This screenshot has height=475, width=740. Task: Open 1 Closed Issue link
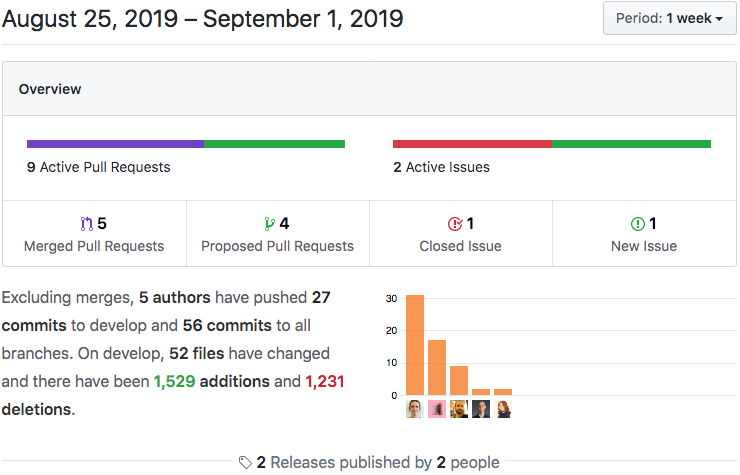point(461,234)
